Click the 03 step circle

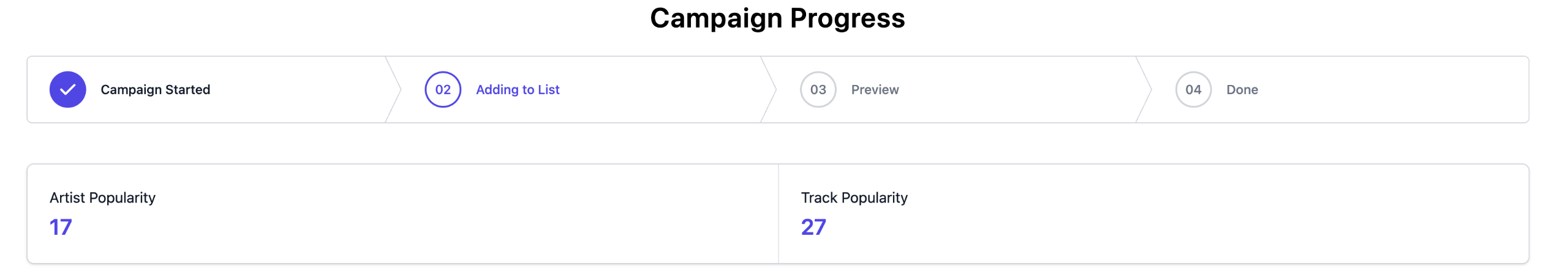818,89
